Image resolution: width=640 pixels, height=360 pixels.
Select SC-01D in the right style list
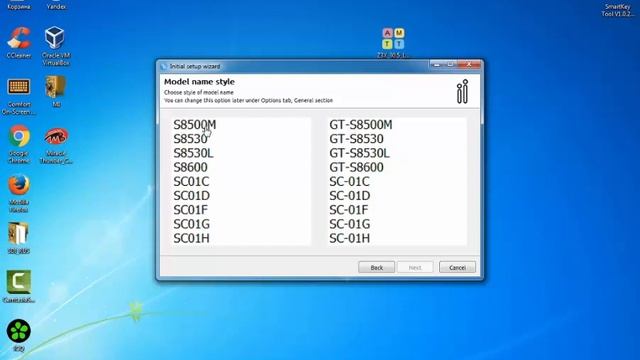(350, 196)
